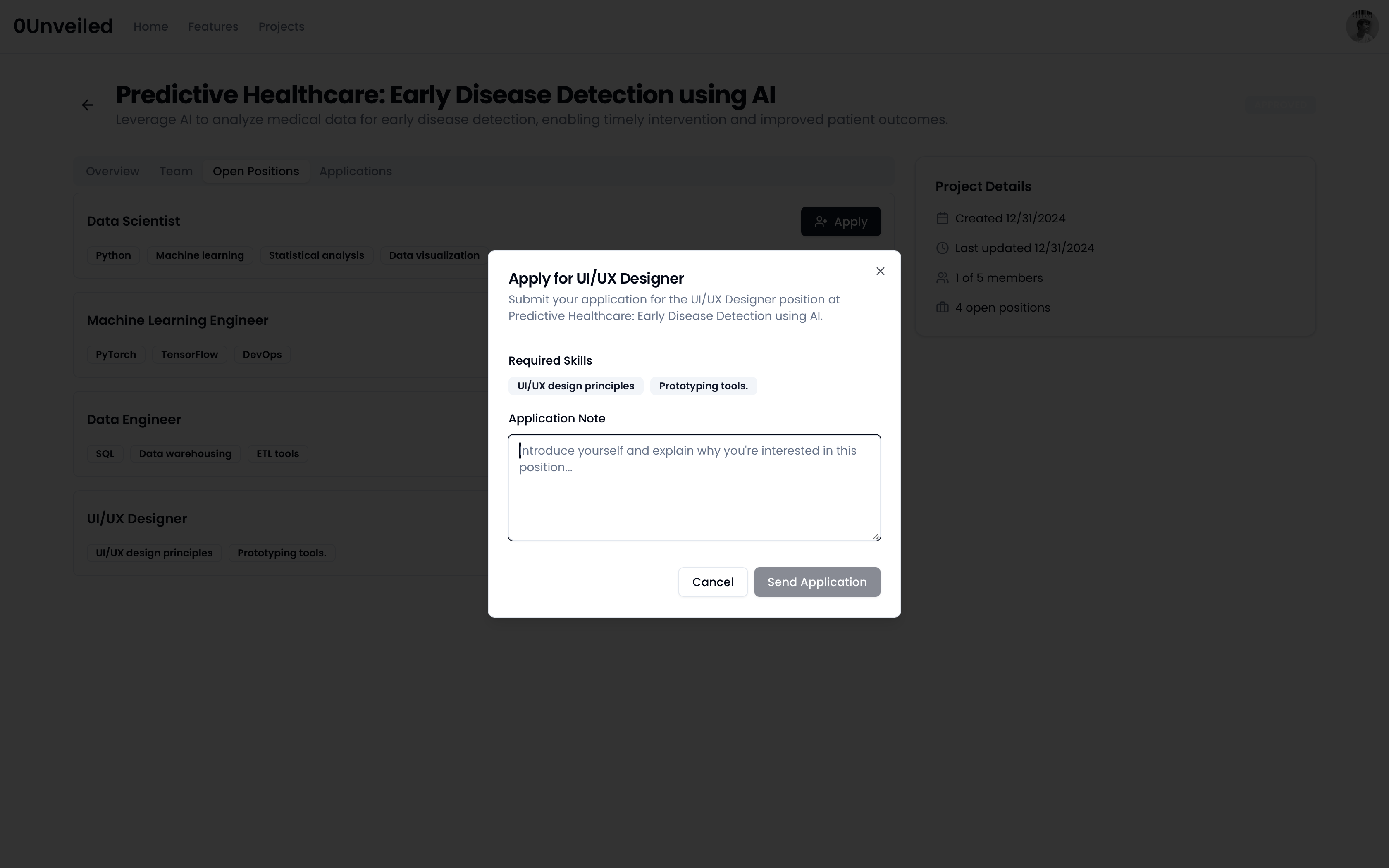
Task: Apply for the Data Scientist position
Action: coord(840,222)
